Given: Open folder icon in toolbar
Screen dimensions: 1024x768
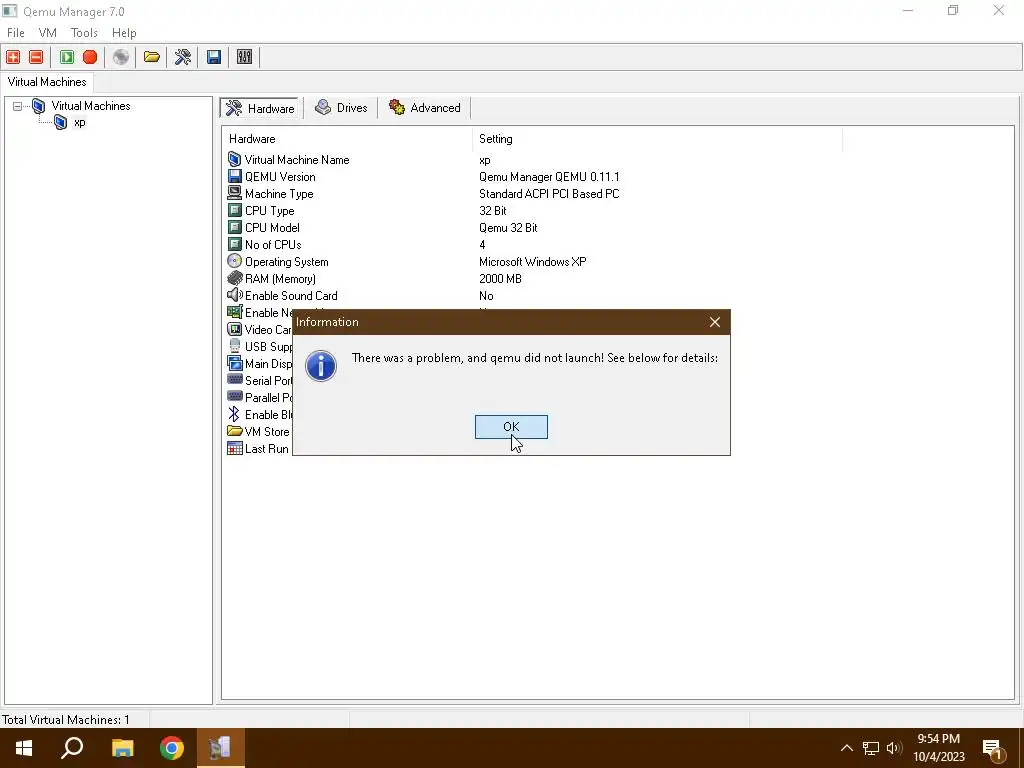Looking at the screenshot, I should (152, 57).
